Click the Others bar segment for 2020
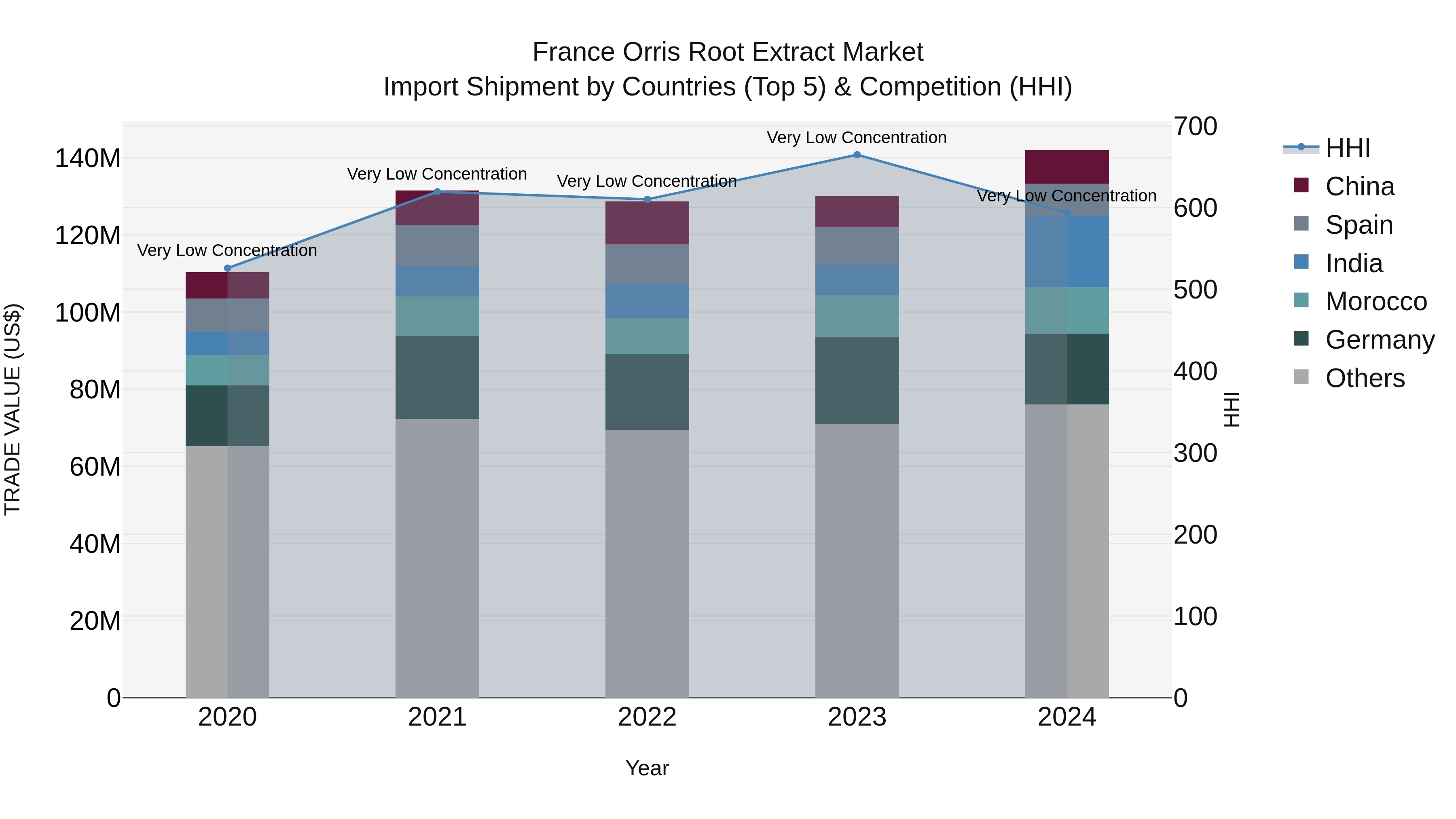1456x819 pixels. [228, 572]
